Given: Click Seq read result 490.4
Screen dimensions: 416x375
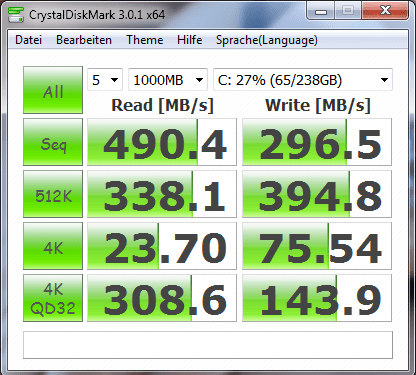Looking at the screenshot, I should pyautogui.click(x=162, y=142).
